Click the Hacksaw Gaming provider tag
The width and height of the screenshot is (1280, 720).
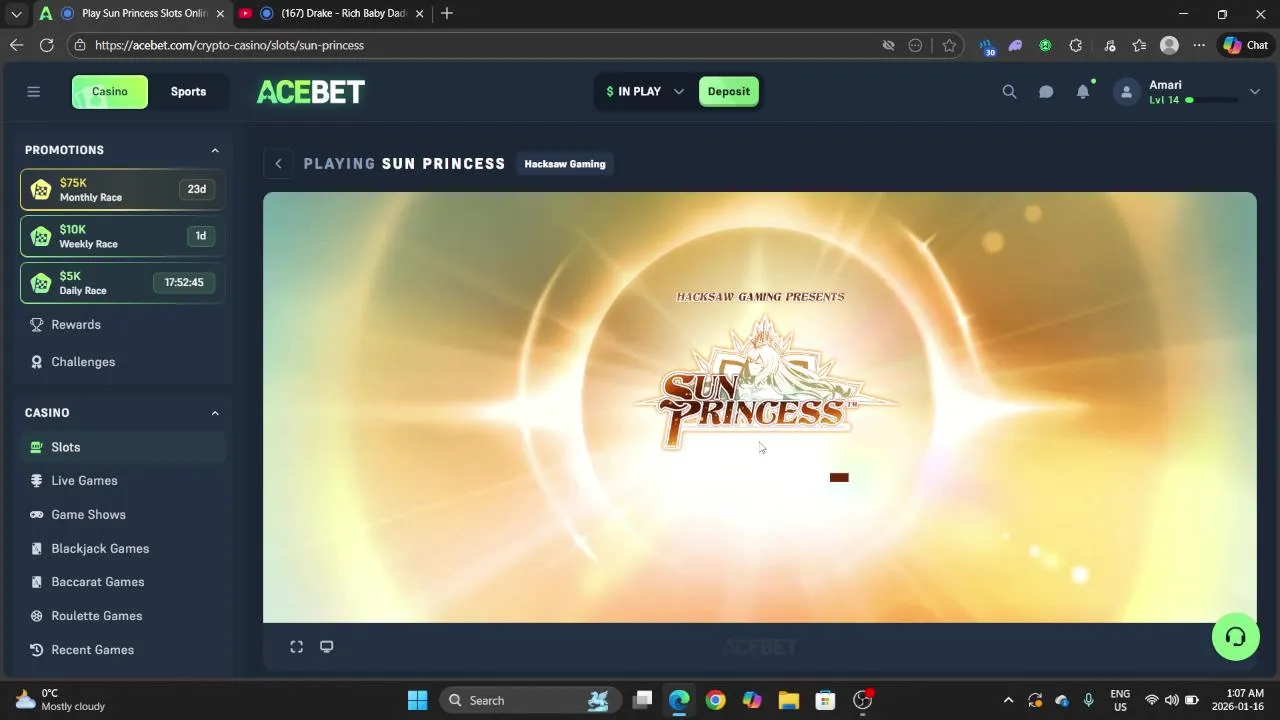[565, 164]
